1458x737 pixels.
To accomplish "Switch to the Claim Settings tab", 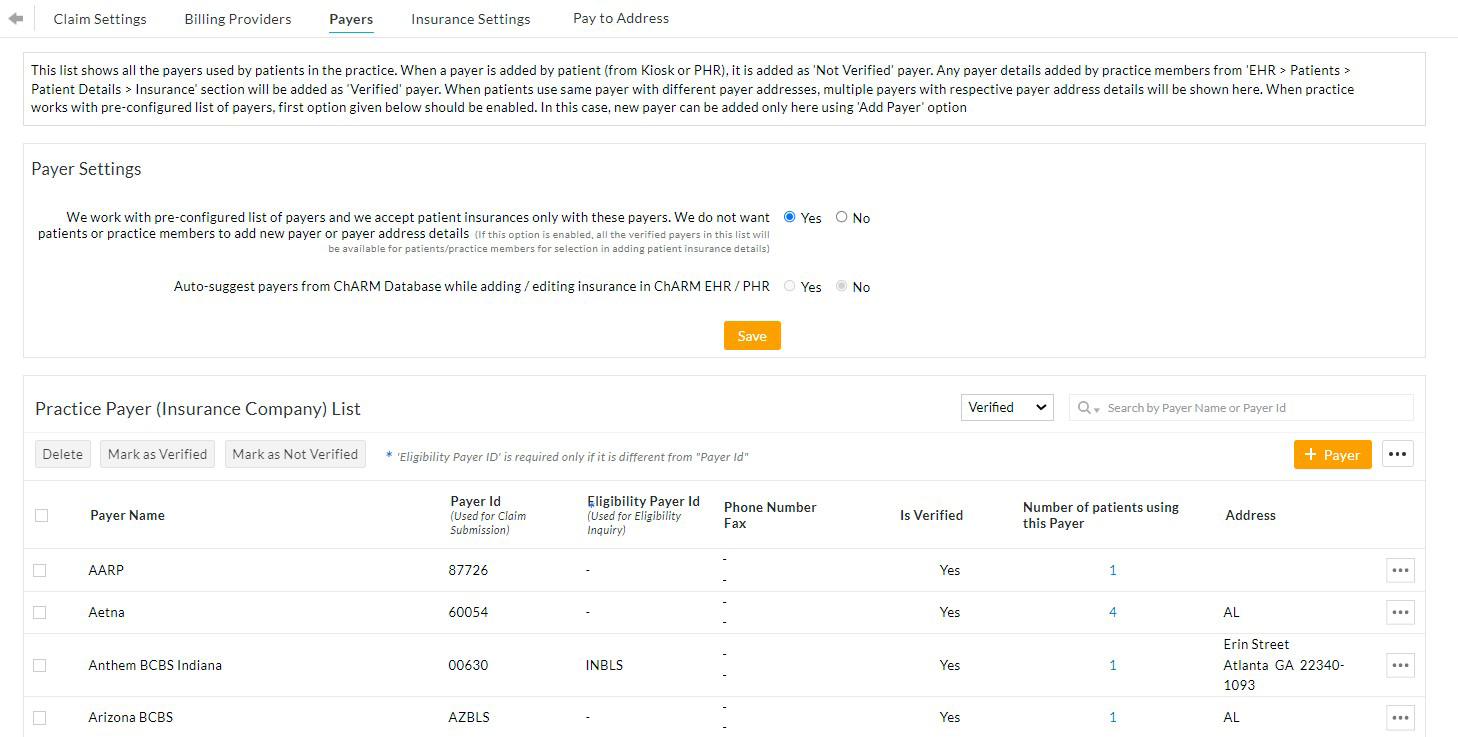I will tap(100, 19).
